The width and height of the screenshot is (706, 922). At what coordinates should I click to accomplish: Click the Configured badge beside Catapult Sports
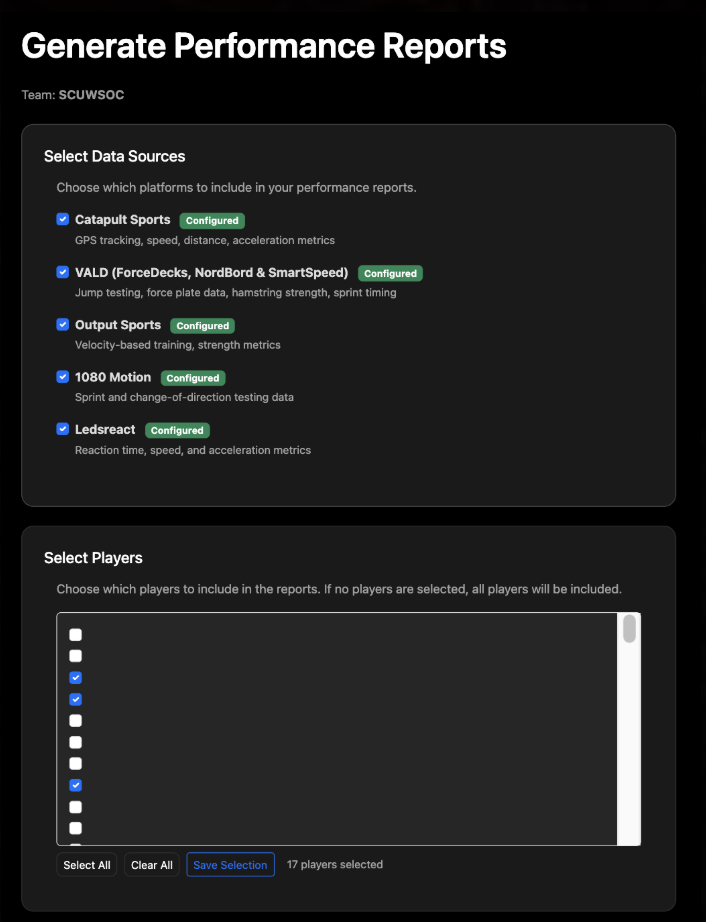coord(212,221)
